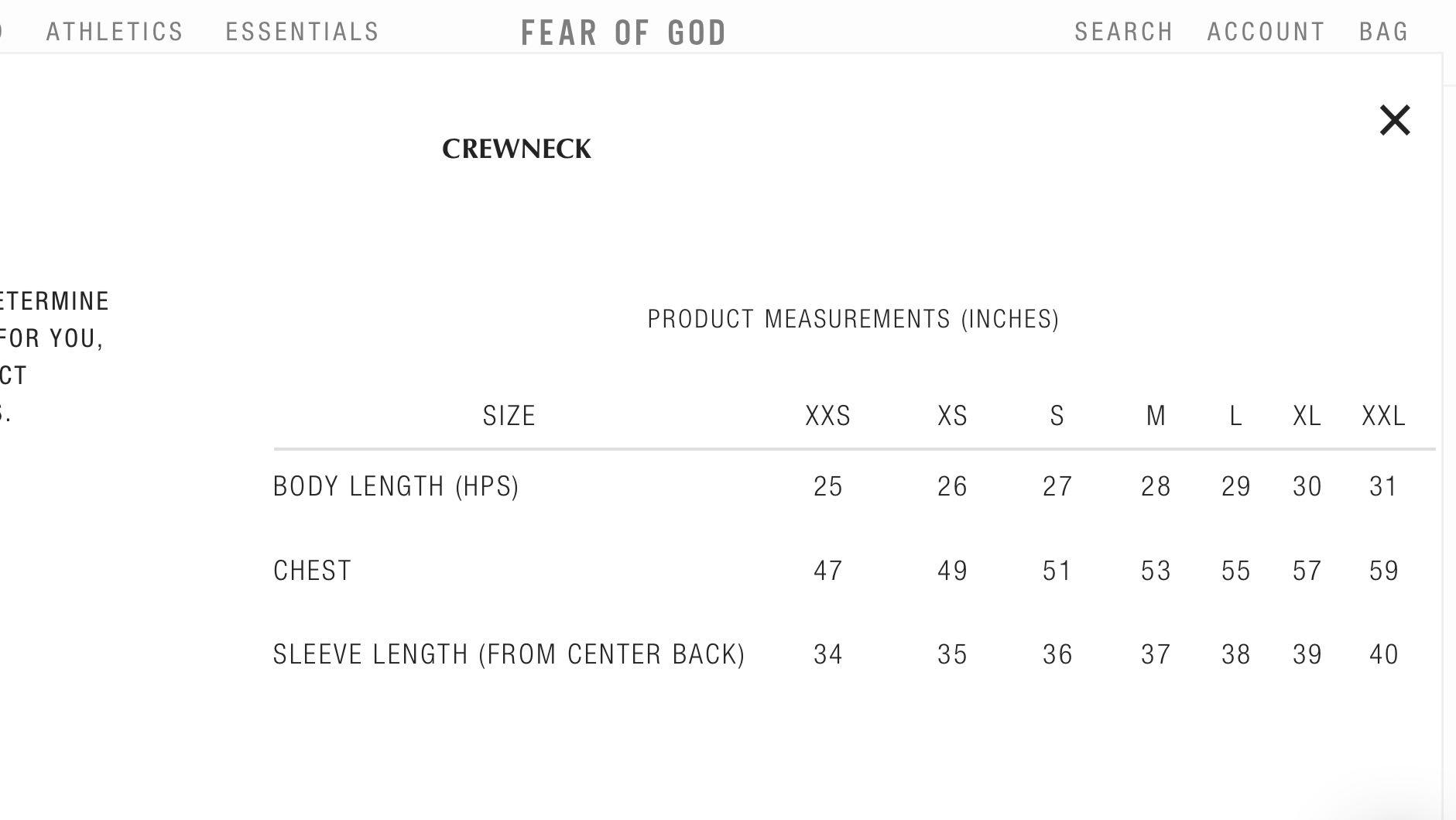The width and height of the screenshot is (1456, 820).
Task: Select the S size column header
Action: coord(1057,416)
